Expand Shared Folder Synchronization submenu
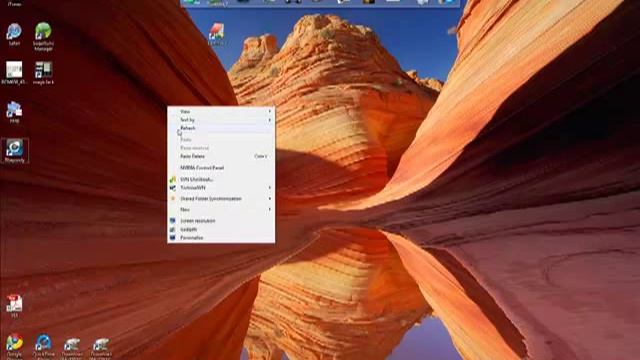This screenshot has height=360, width=640. coord(221,199)
